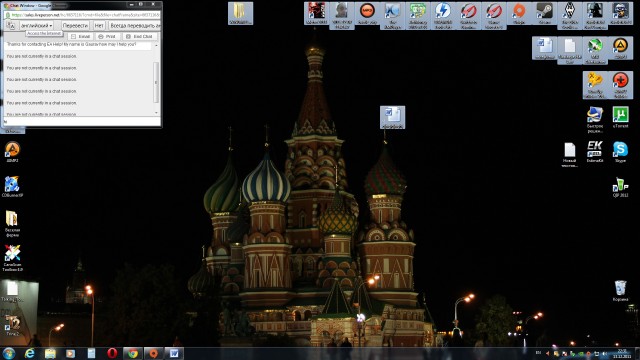The image size is (640, 360).
Task: Click the chat transcript scroll-down arrow
Action: tap(156, 113)
